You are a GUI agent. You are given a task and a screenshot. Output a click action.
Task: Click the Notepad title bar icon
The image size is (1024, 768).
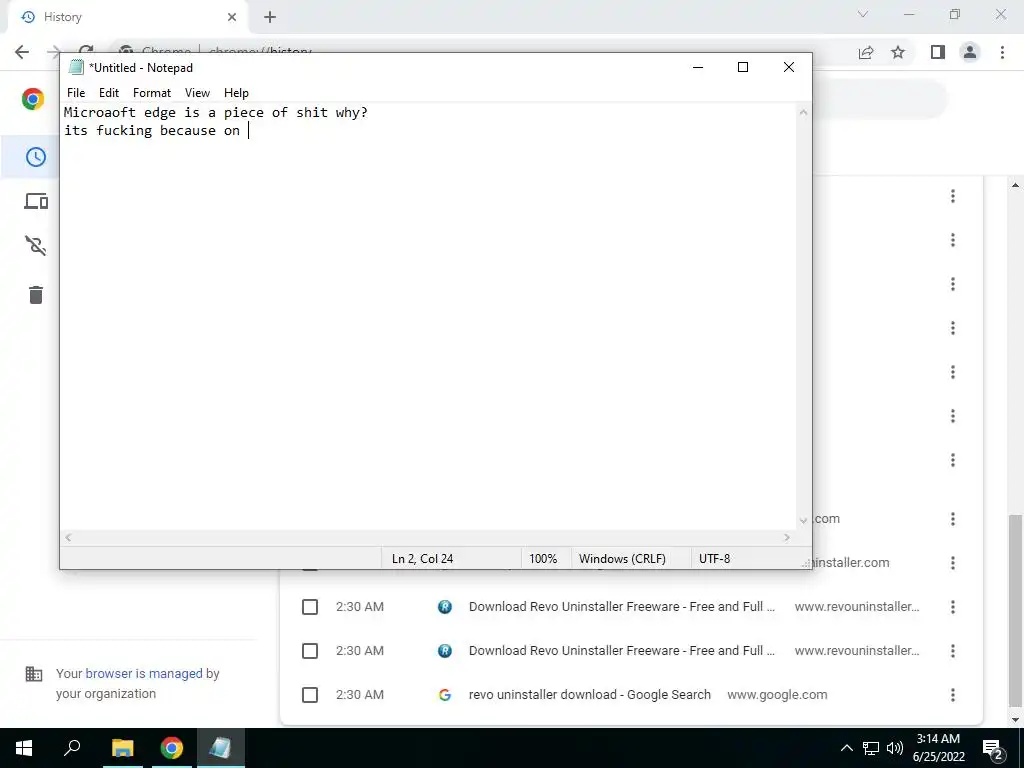coord(76,67)
